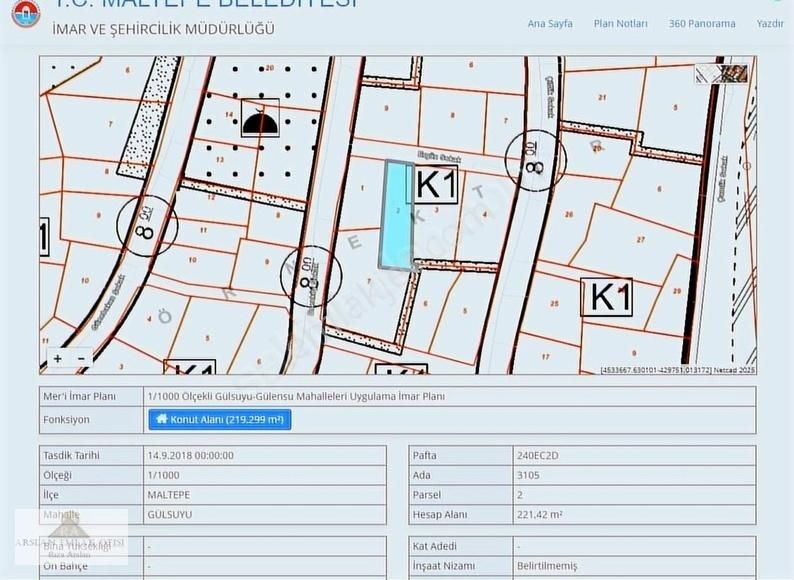Zoom out the map with minus button
Viewport: 794px width, 580px height.
[81, 359]
